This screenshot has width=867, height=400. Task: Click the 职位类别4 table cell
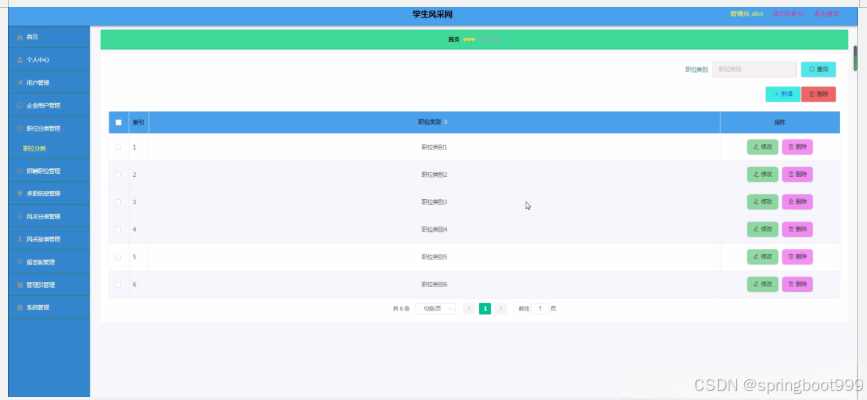(434, 230)
